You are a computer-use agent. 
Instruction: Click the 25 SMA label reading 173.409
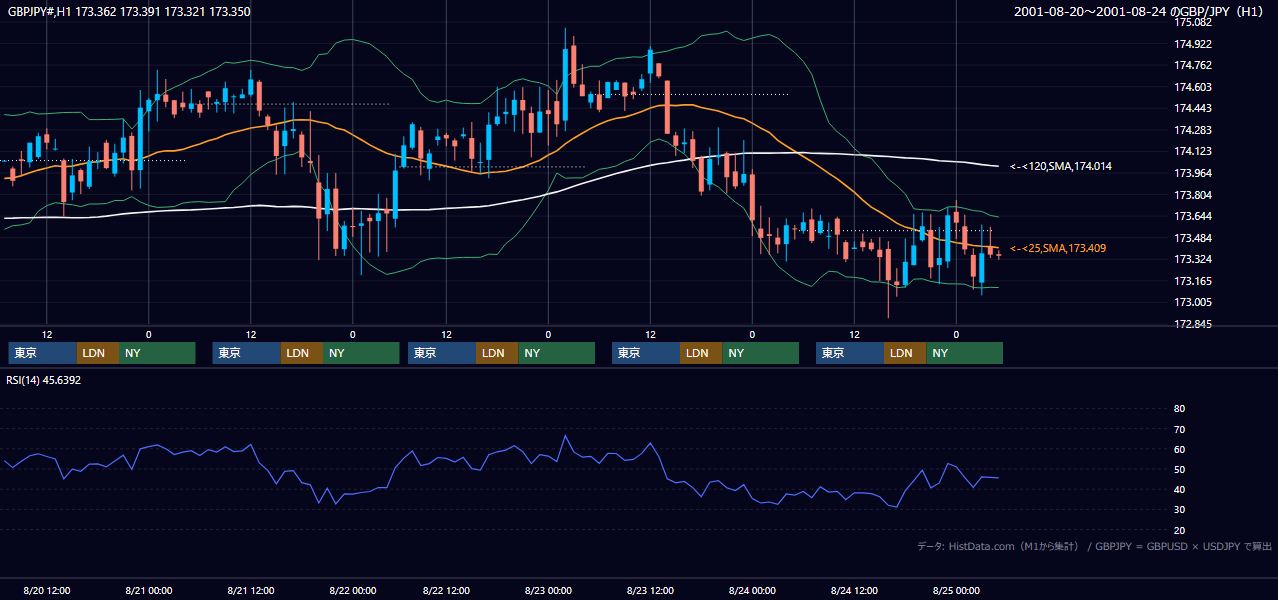(x=1058, y=248)
